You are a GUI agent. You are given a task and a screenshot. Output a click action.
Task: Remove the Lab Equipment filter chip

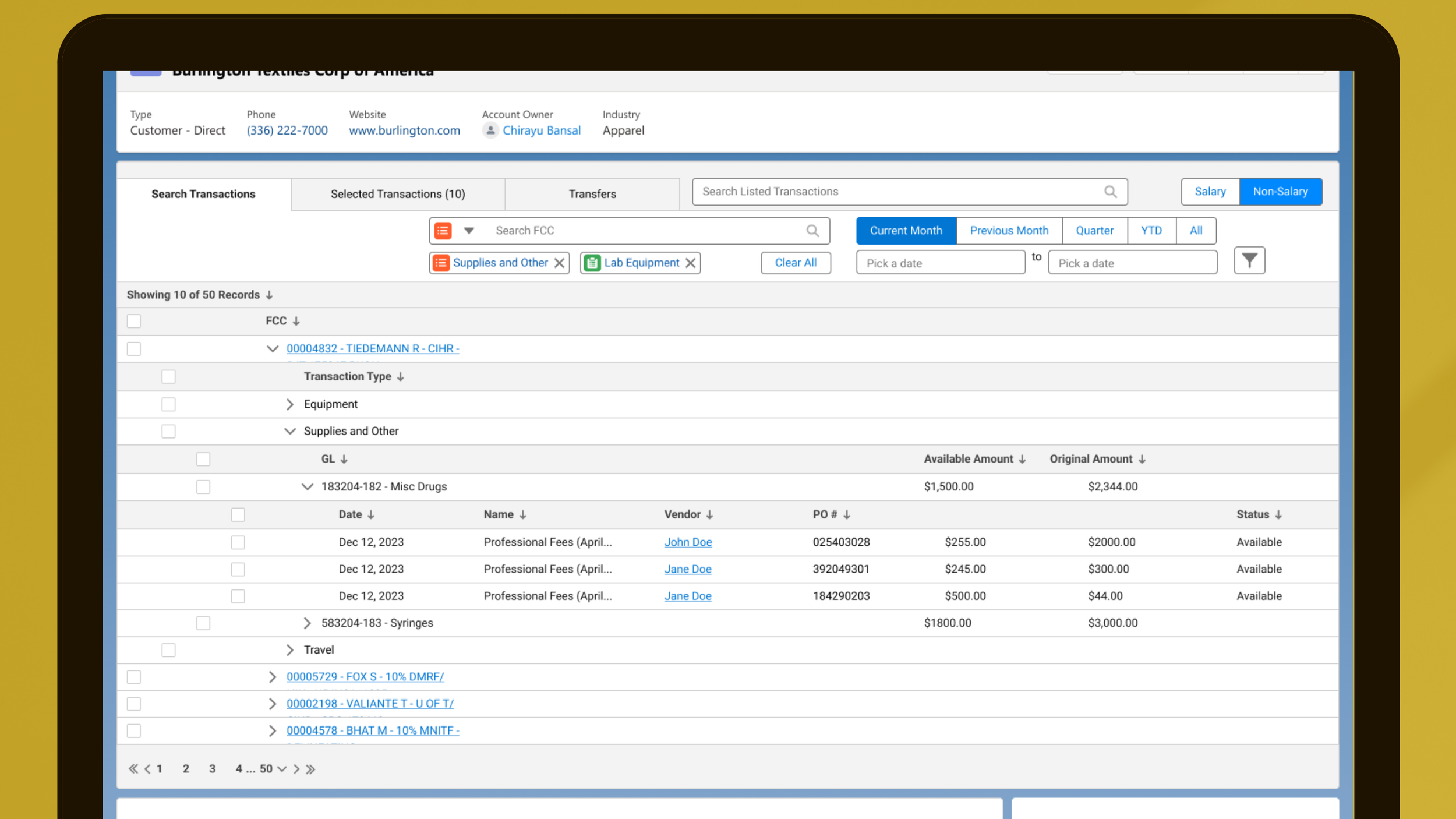tap(690, 263)
